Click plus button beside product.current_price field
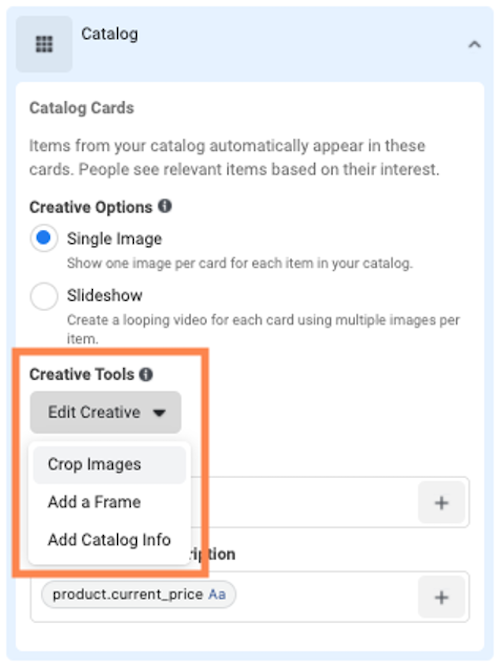The width and height of the screenshot is (500, 668). click(x=442, y=597)
